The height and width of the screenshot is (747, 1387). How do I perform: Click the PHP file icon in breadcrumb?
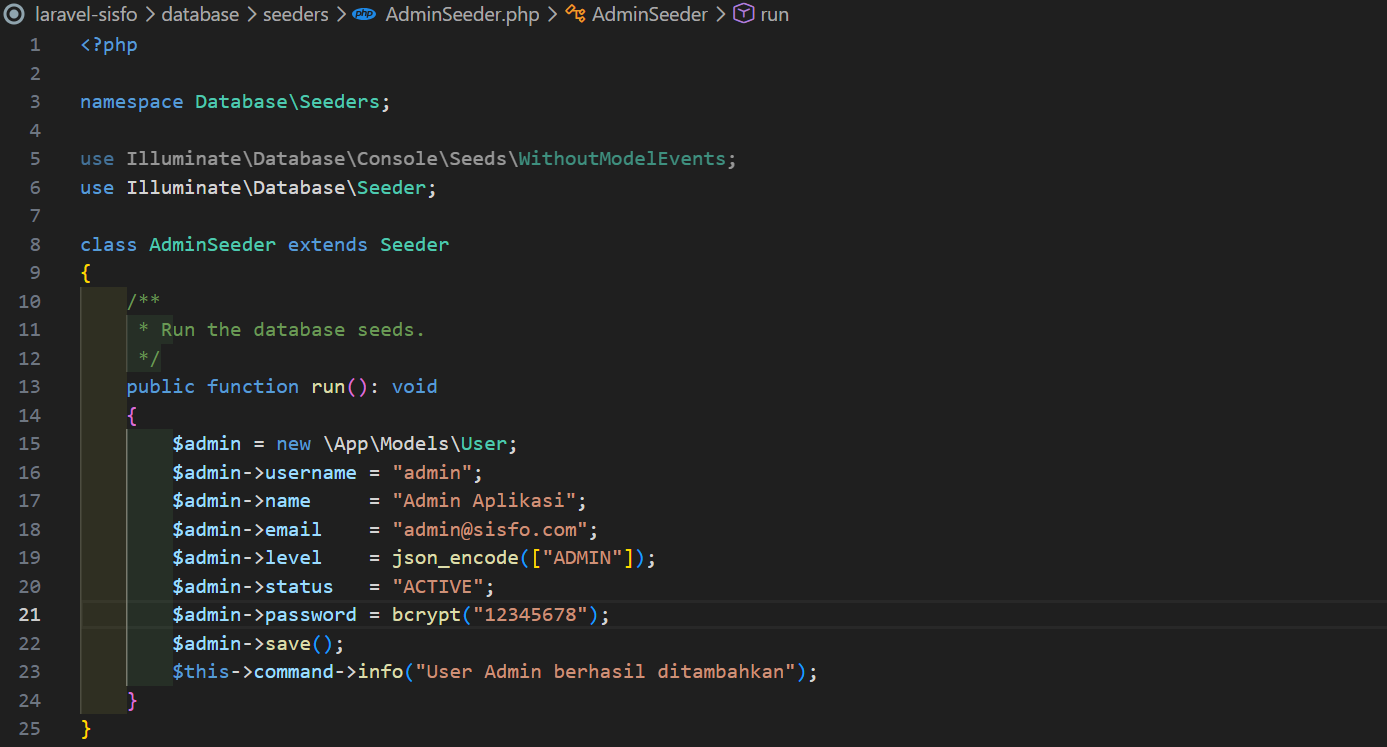coord(364,14)
